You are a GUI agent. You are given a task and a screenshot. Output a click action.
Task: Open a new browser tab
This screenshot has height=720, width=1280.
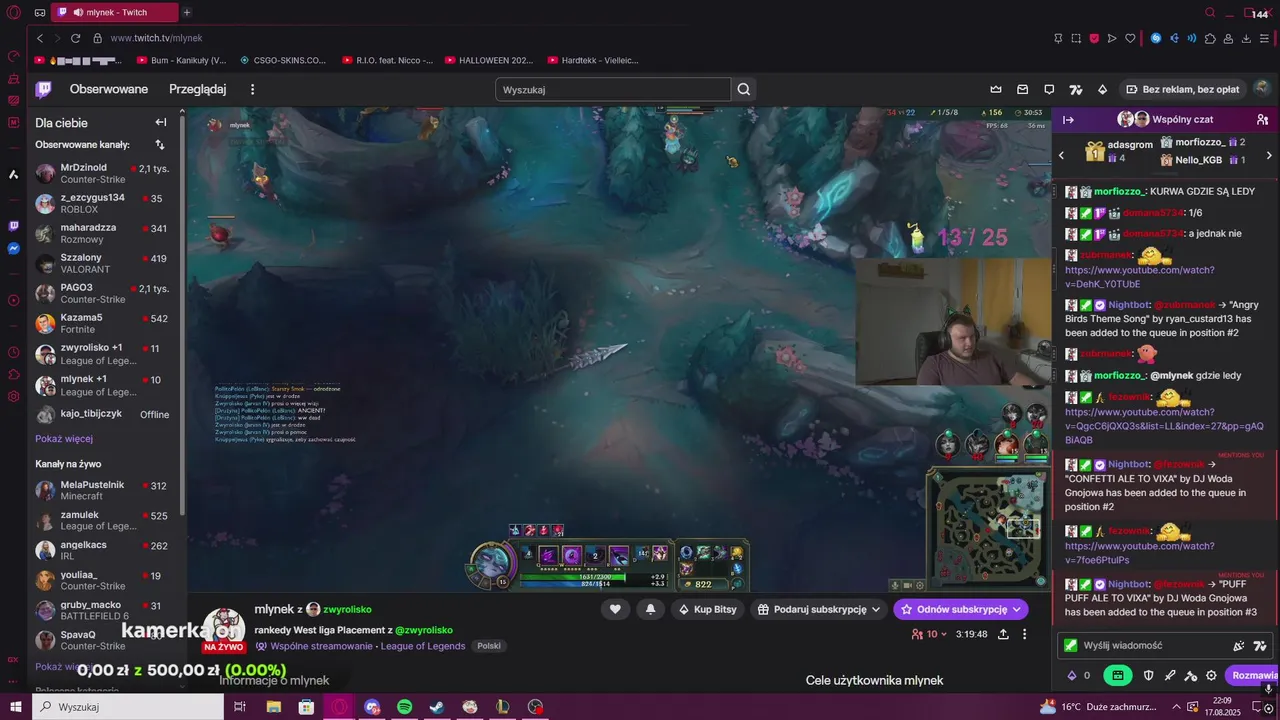[x=187, y=12]
